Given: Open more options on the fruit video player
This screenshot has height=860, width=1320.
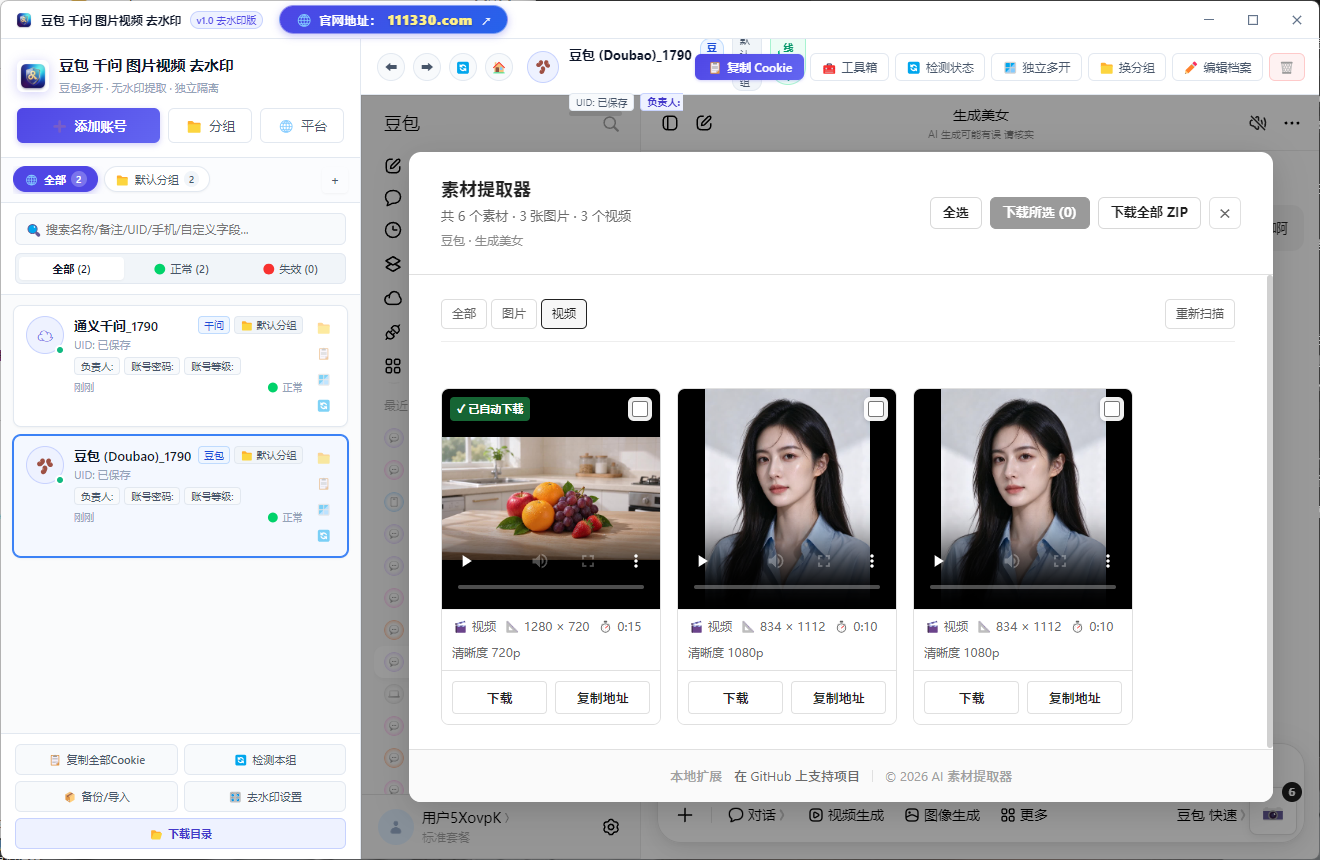Looking at the screenshot, I should coord(636,561).
